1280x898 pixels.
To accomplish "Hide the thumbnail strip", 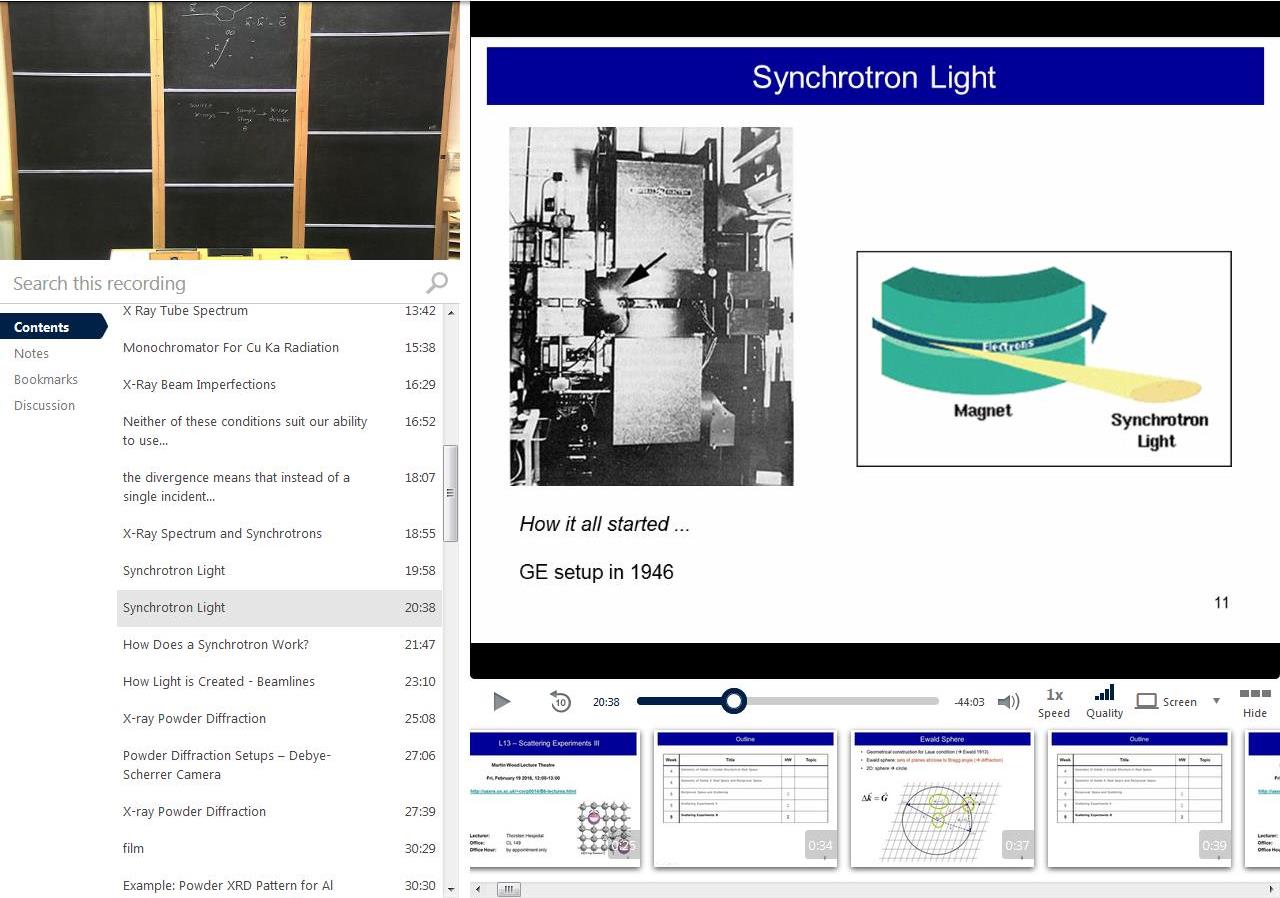I will tap(1254, 701).
